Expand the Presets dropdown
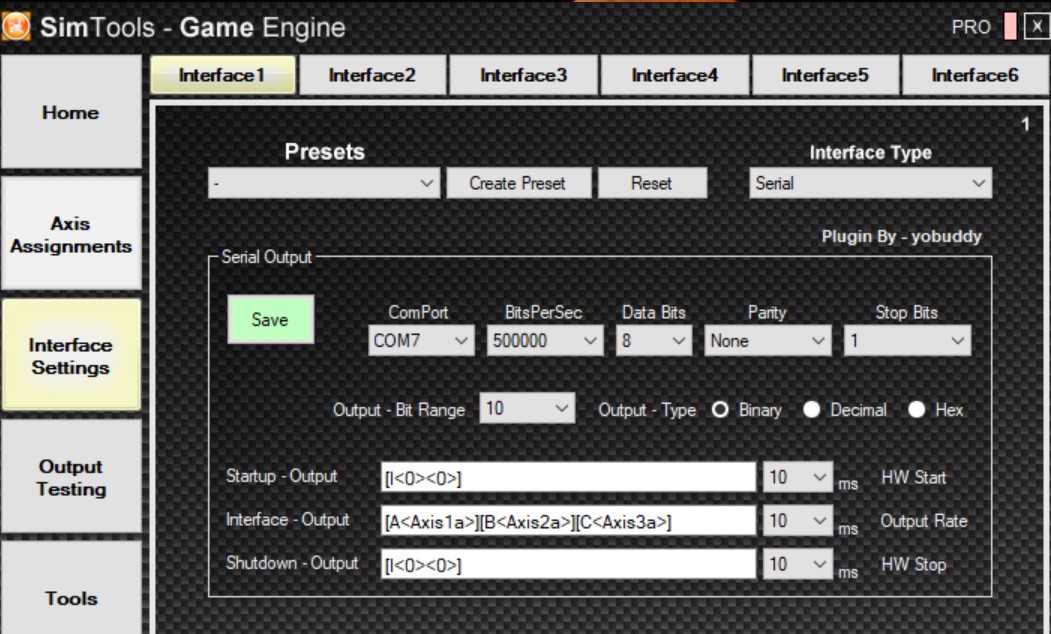The width and height of the screenshot is (1051, 634). point(324,183)
